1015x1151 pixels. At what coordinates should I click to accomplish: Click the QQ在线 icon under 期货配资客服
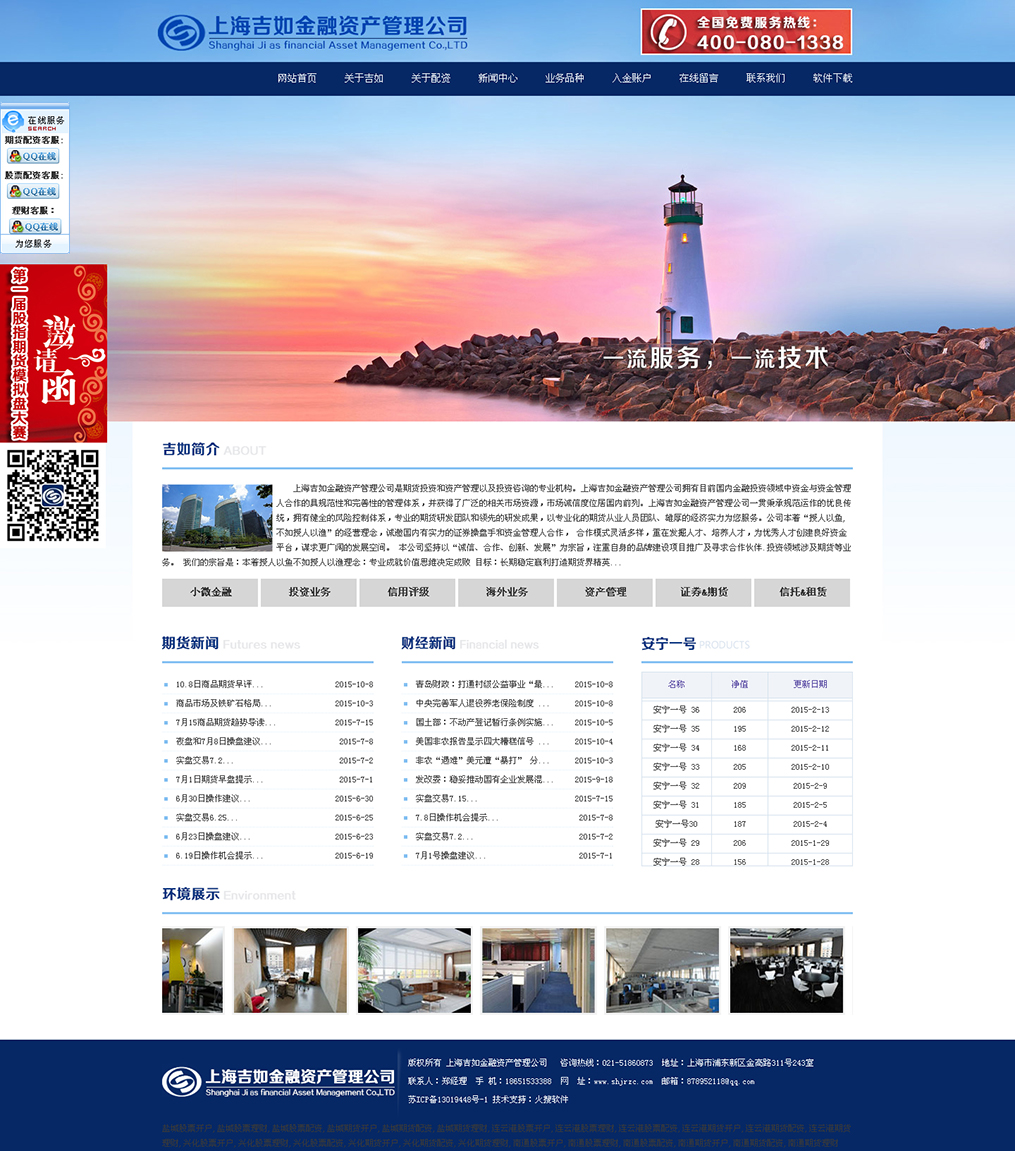click(x=33, y=156)
